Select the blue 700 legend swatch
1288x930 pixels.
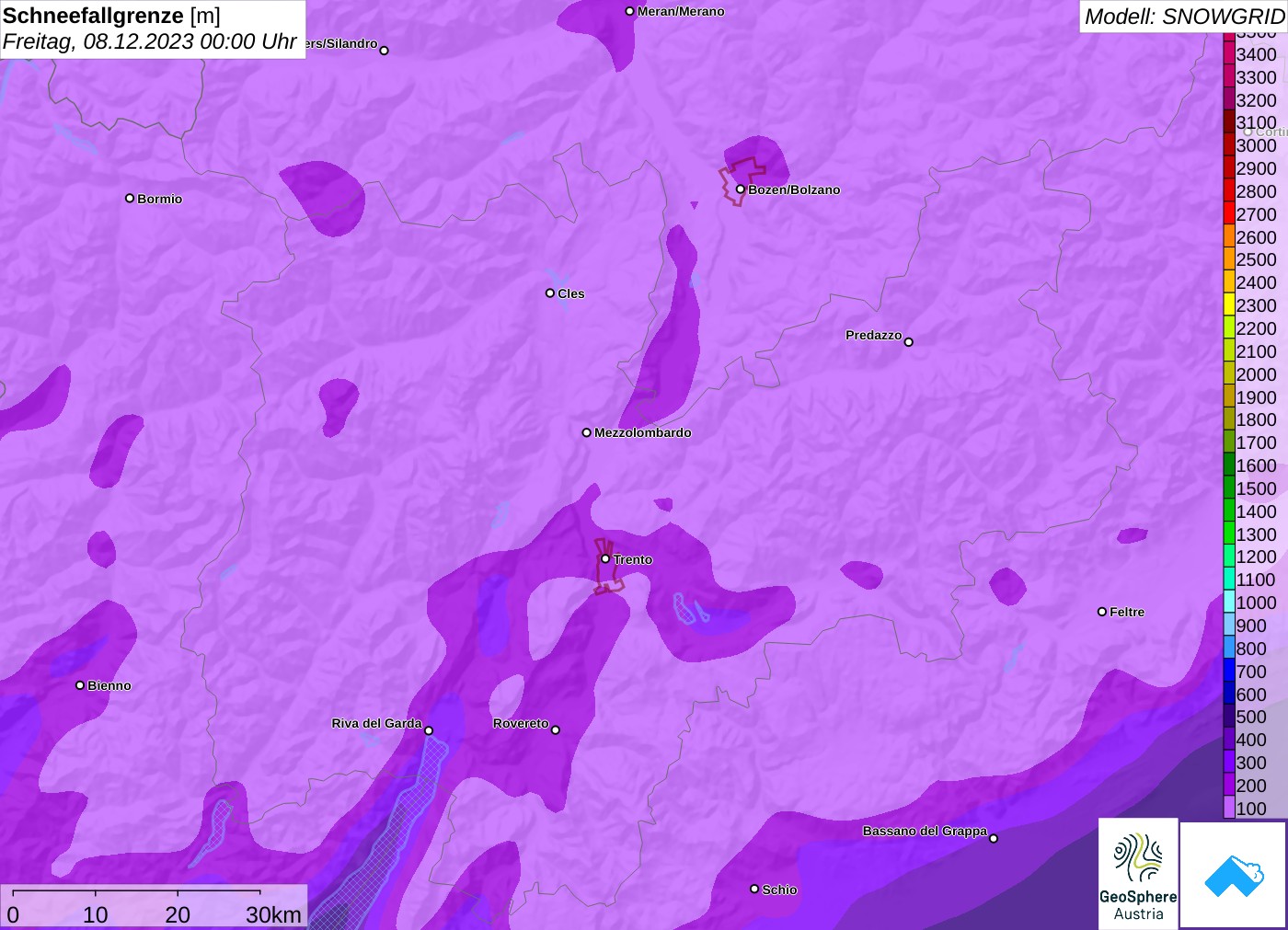(x=1229, y=672)
